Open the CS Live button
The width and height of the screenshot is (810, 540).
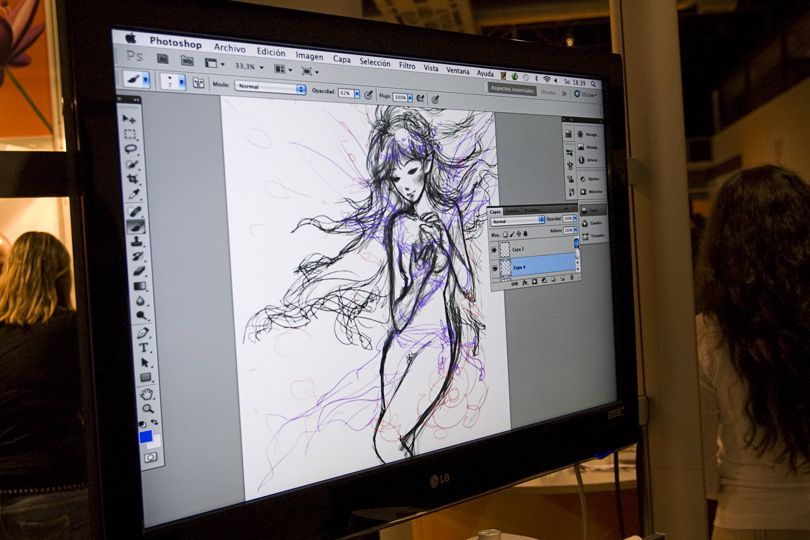pos(586,95)
